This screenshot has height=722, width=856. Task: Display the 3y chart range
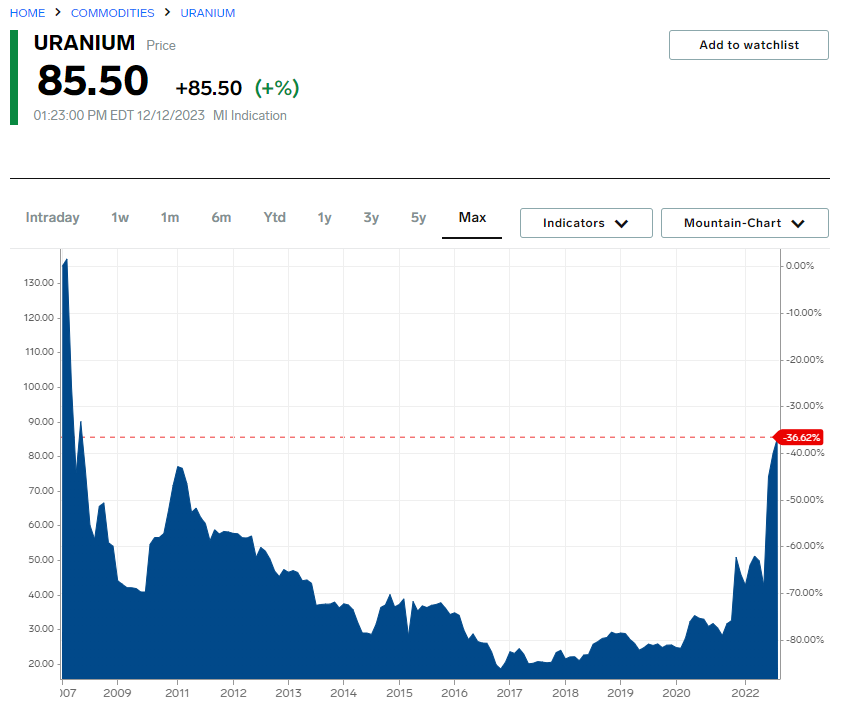371,218
